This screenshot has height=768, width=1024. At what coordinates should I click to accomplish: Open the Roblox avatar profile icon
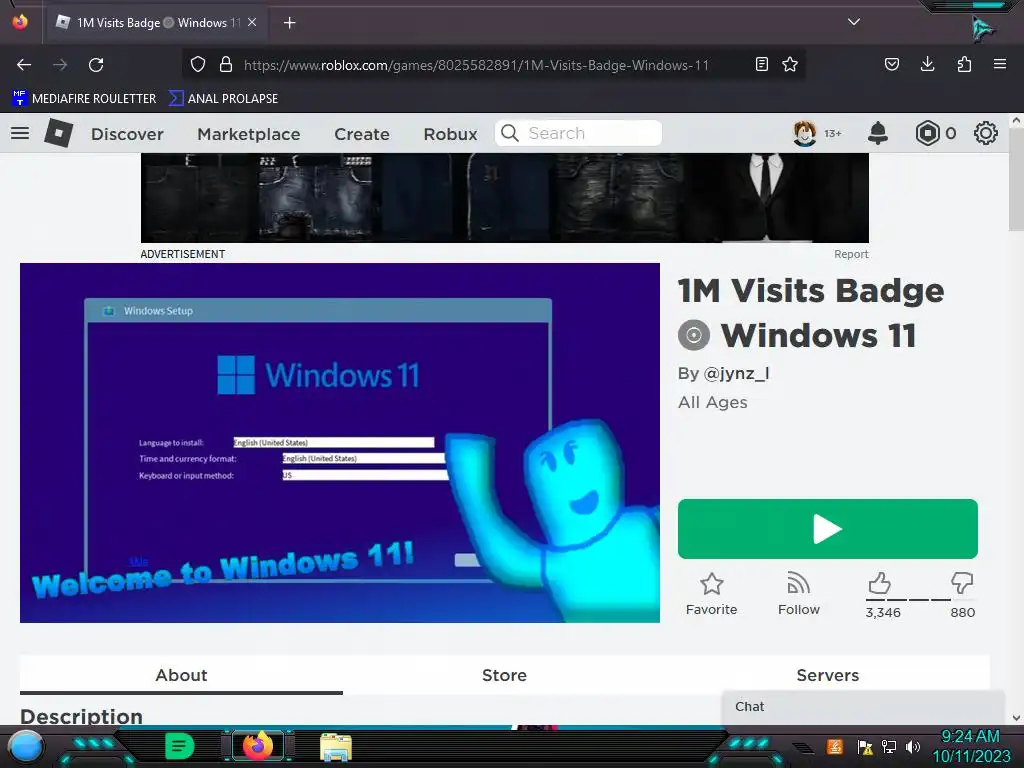pos(805,133)
